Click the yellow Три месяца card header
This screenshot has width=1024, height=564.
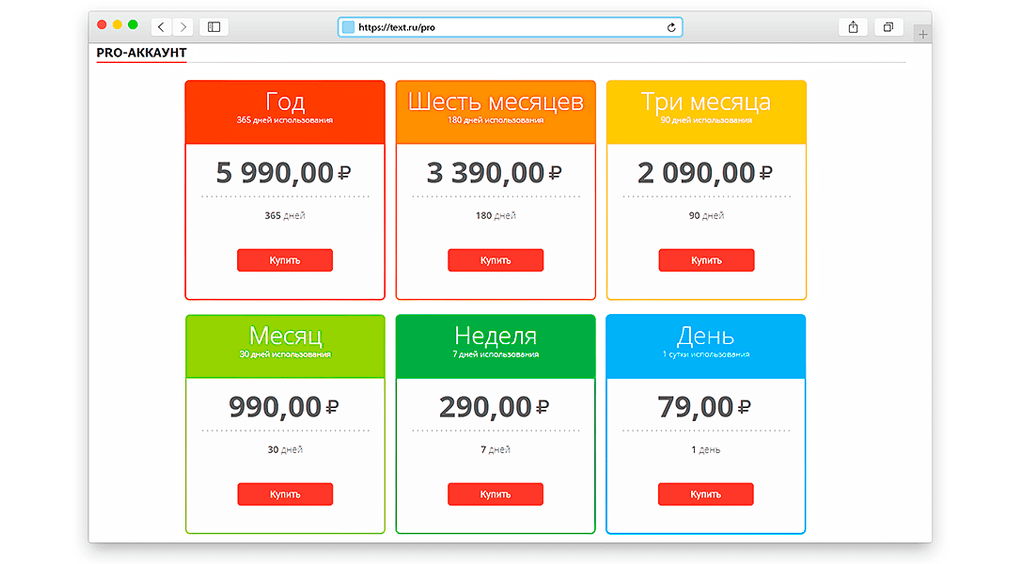point(707,112)
